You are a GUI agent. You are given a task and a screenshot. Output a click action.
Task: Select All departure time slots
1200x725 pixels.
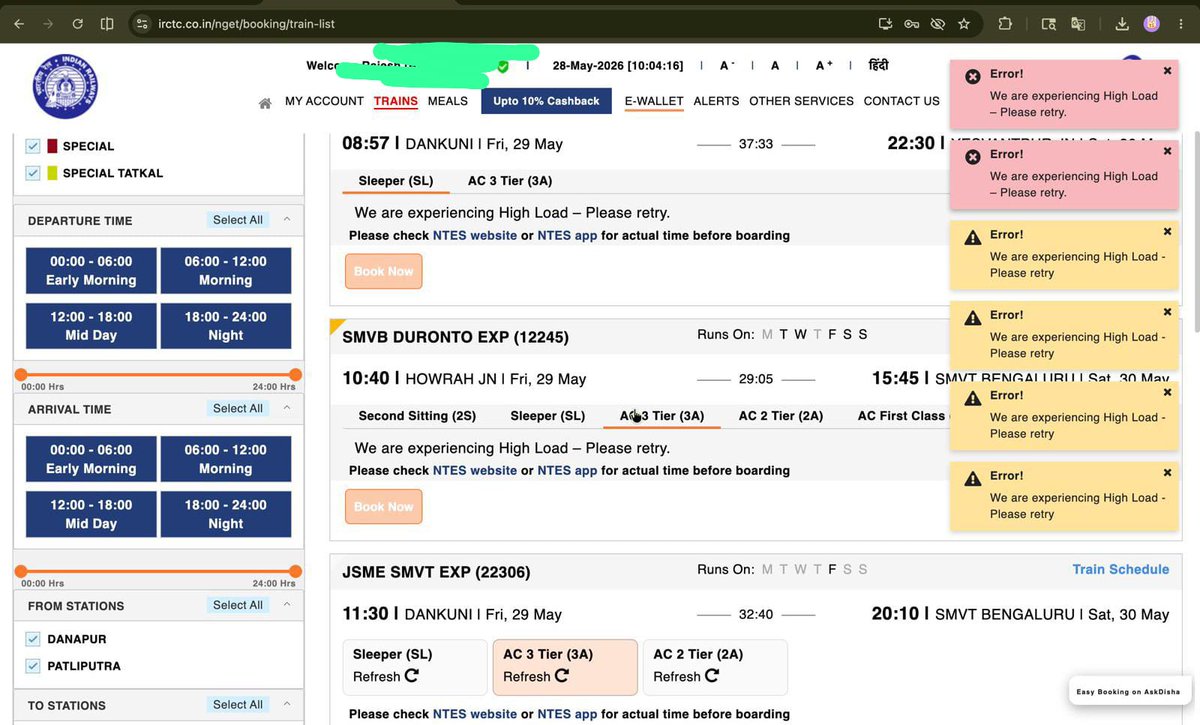[x=238, y=220]
